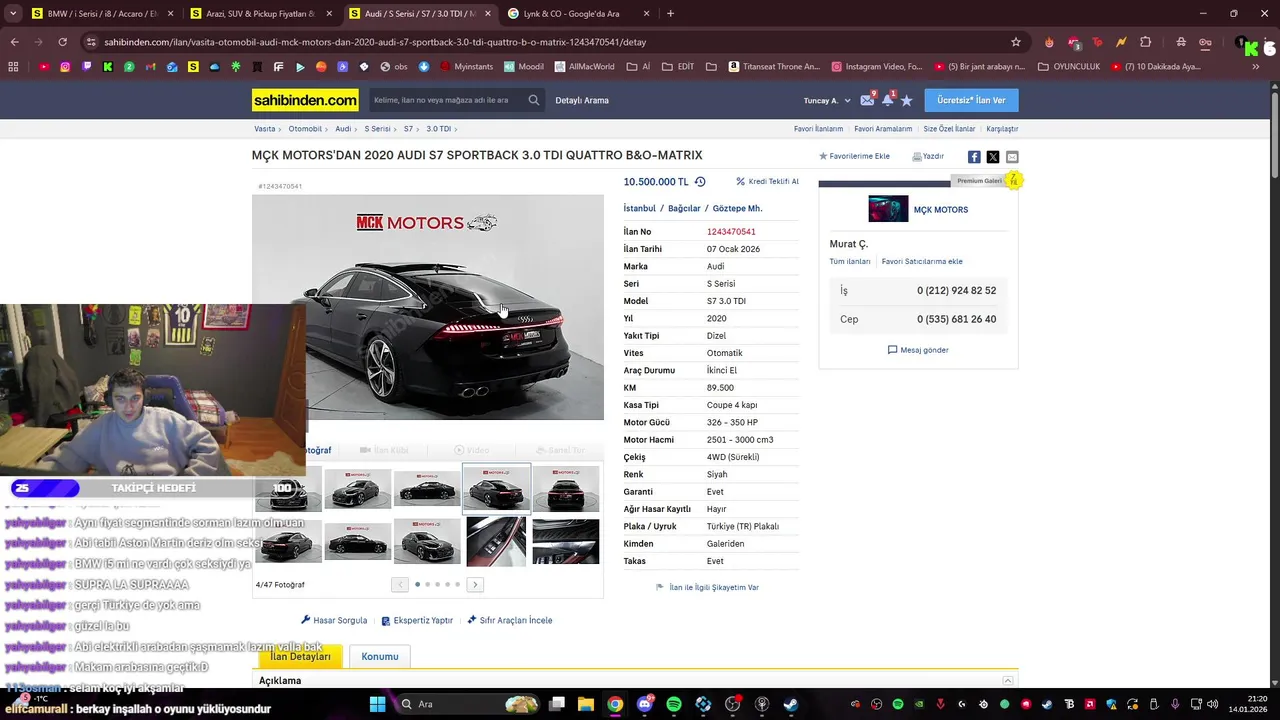
Task: Click the first thumbnail page dot
Action: coord(417,584)
